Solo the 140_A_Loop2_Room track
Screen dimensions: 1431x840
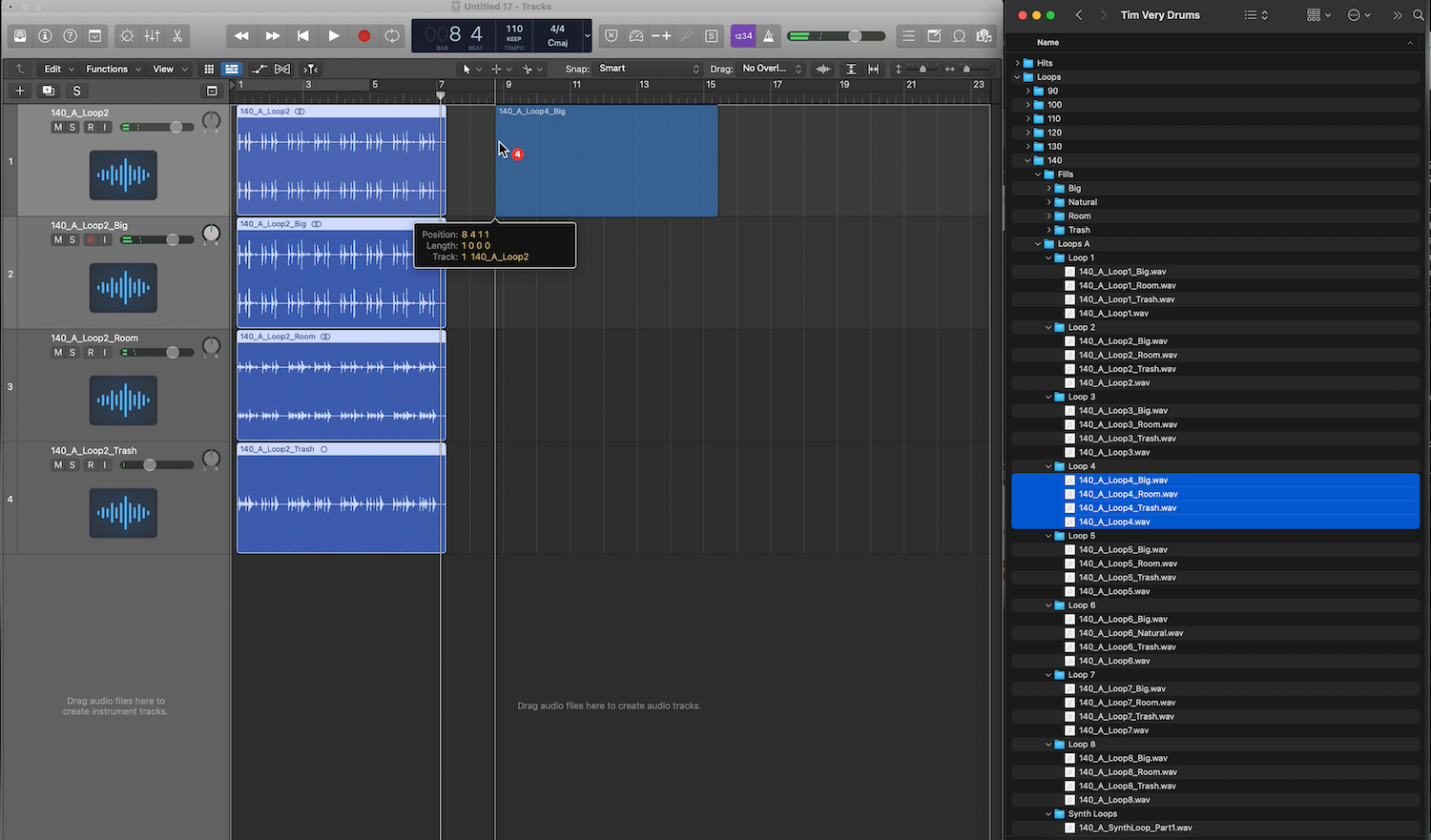(73, 353)
